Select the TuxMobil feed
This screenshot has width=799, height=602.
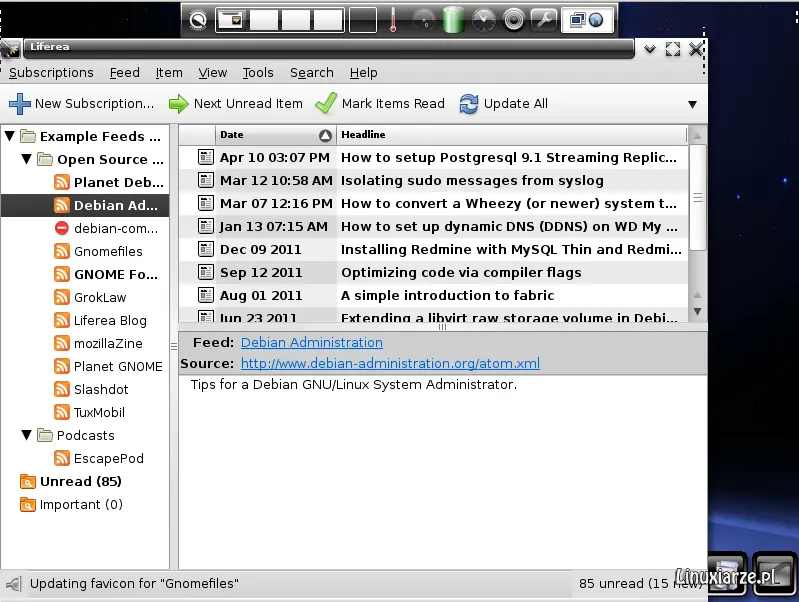pyautogui.click(x=89, y=412)
